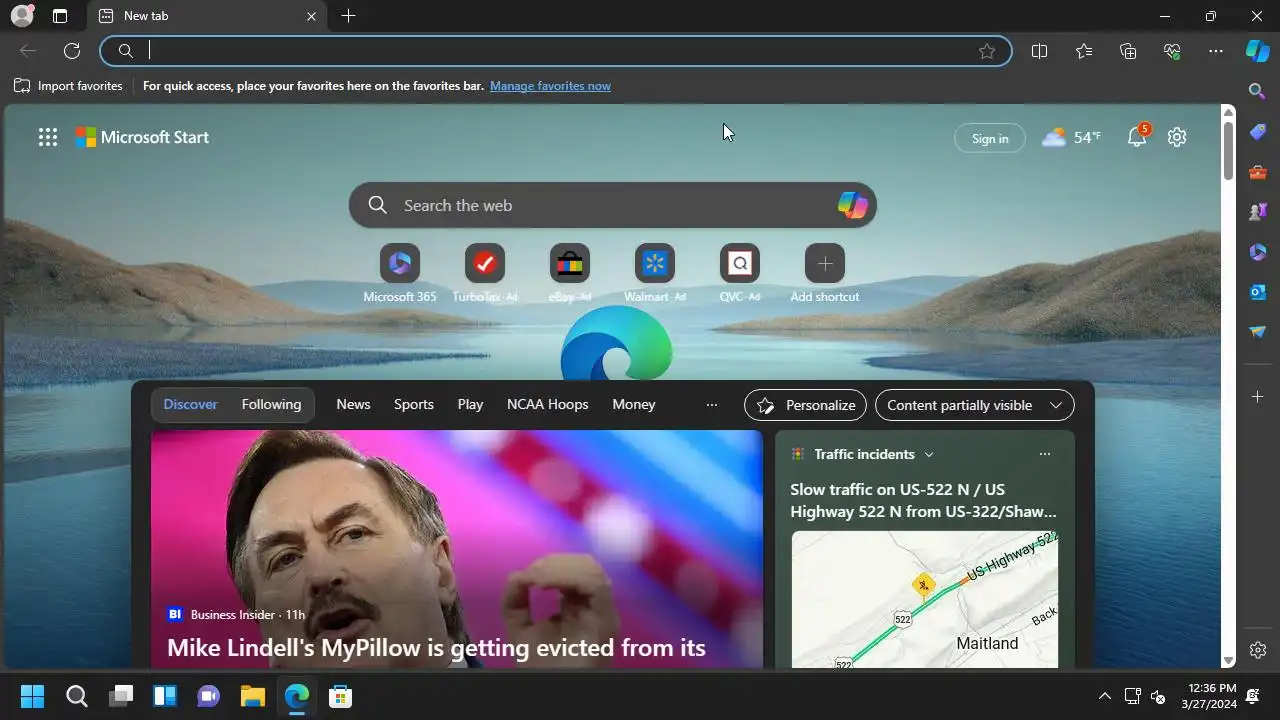The width and height of the screenshot is (1280, 720).
Task: Open the Play tab
Action: (x=470, y=404)
